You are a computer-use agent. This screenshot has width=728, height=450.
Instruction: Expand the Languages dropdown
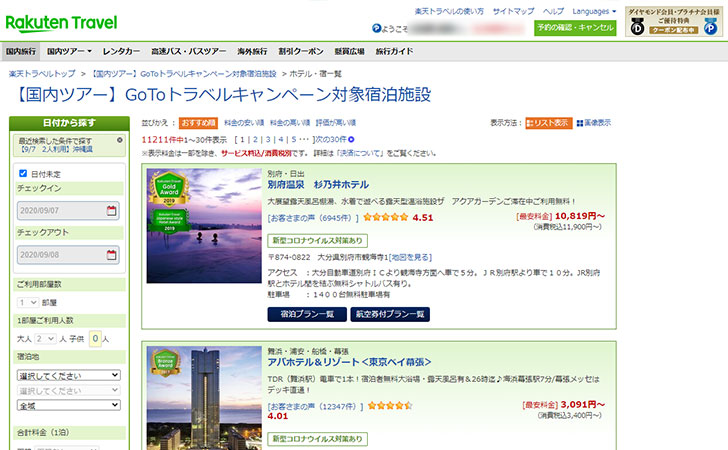point(594,11)
